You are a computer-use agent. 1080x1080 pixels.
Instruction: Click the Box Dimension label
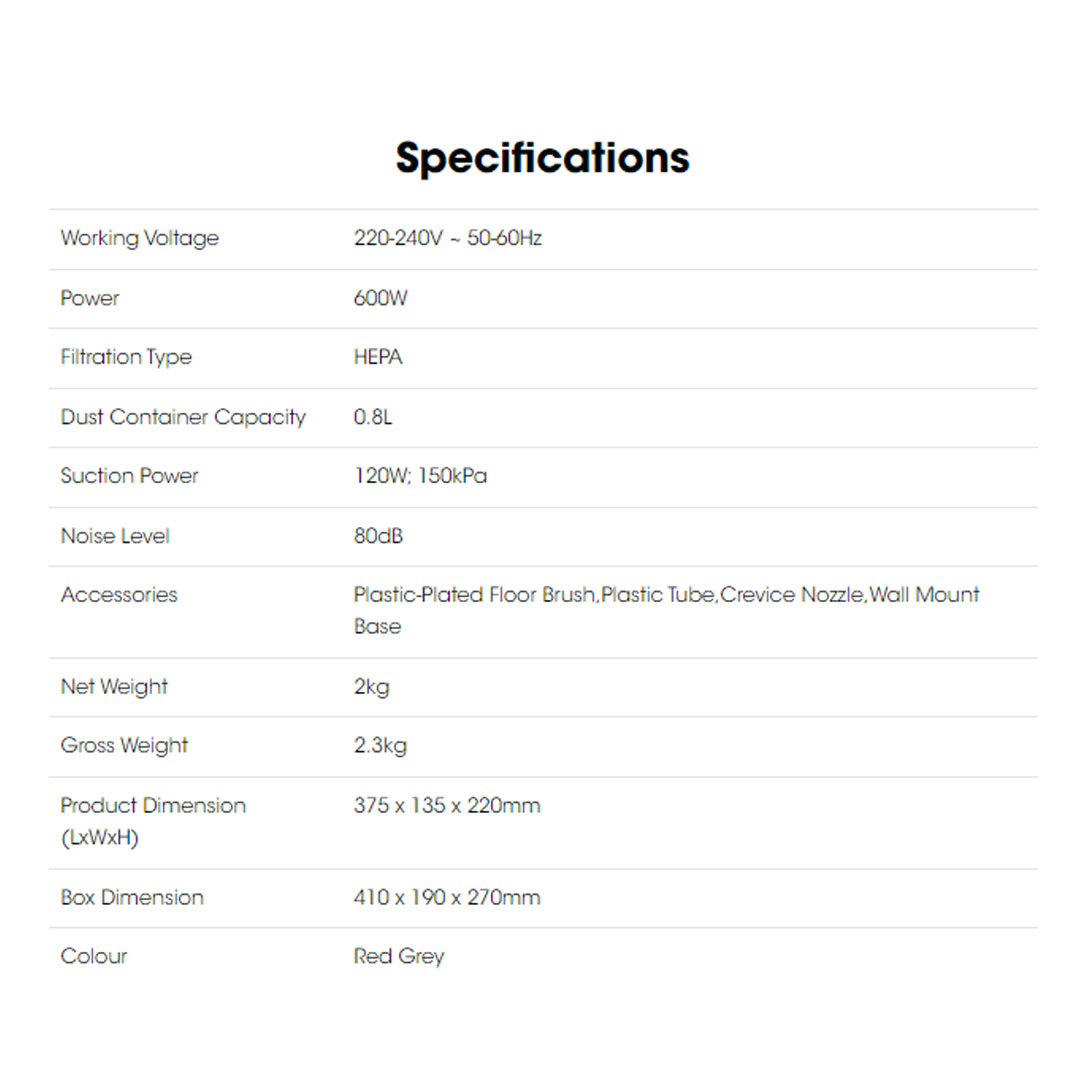click(132, 898)
